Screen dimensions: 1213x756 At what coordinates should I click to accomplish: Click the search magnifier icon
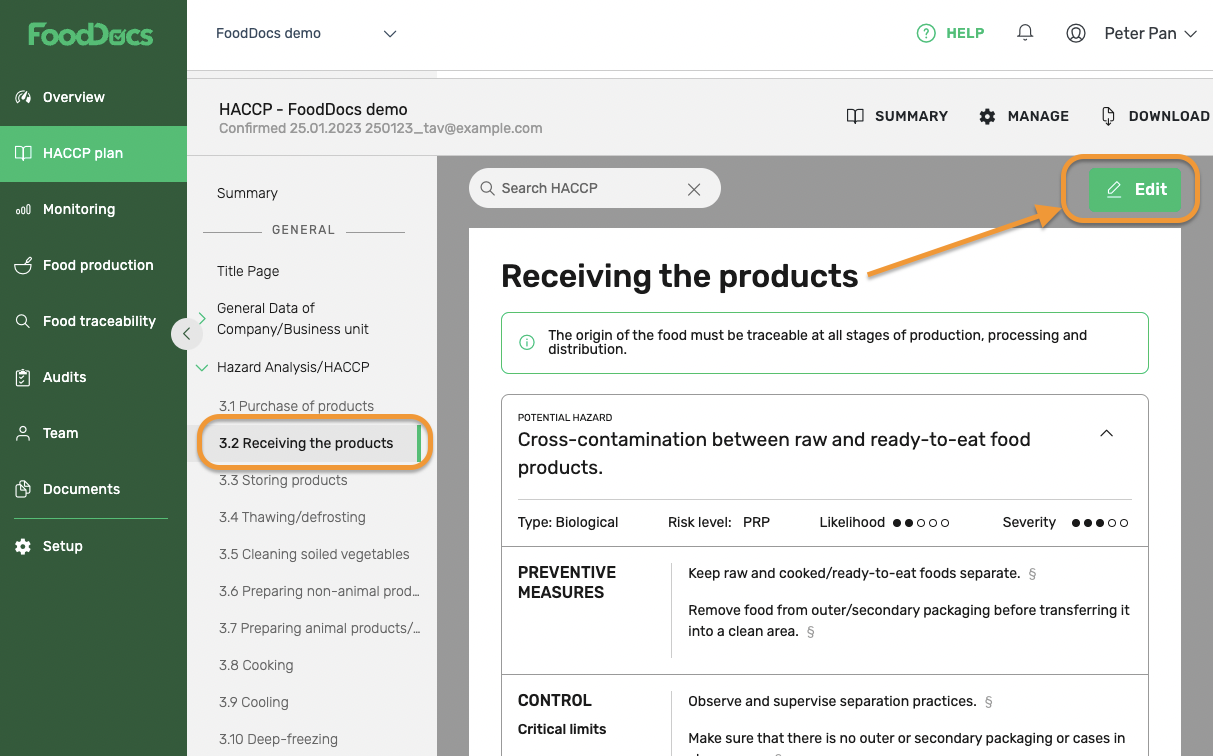tap(487, 188)
